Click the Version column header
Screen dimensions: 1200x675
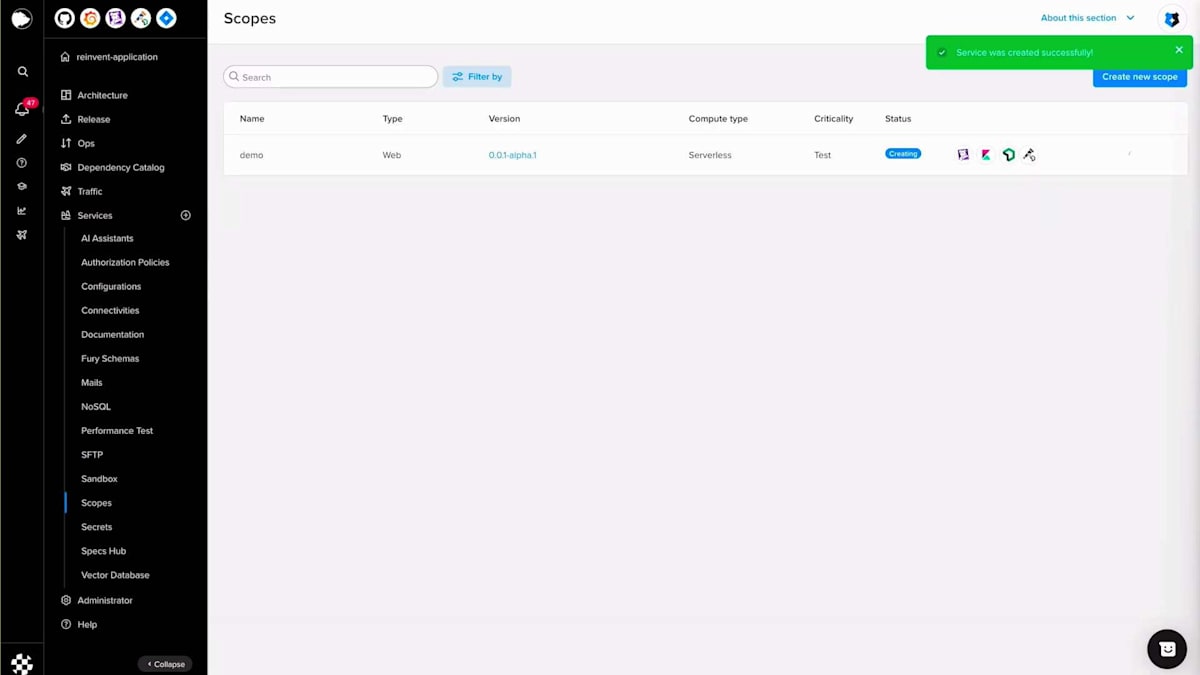[x=504, y=119]
